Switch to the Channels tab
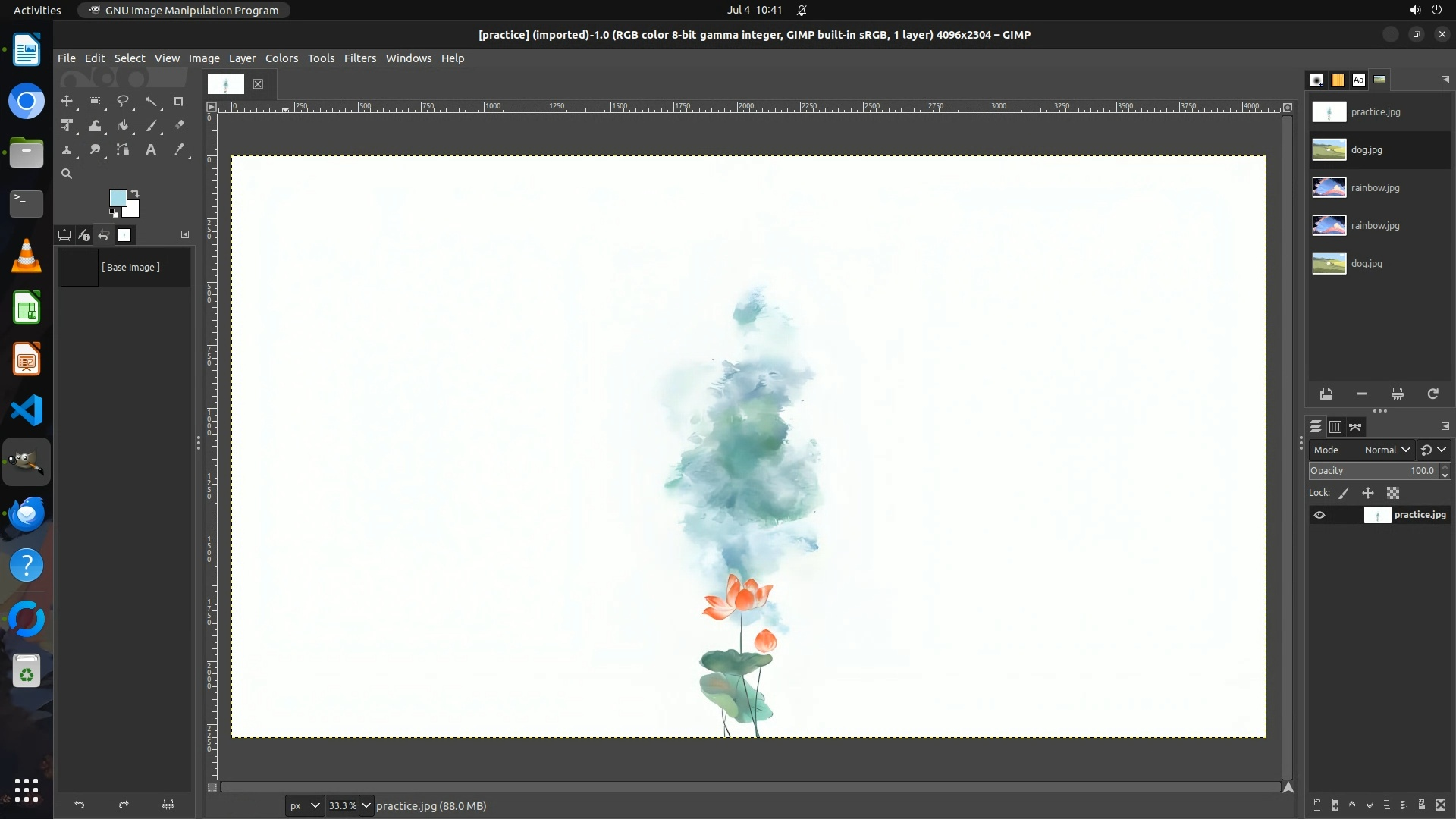 click(x=1335, y=427)
